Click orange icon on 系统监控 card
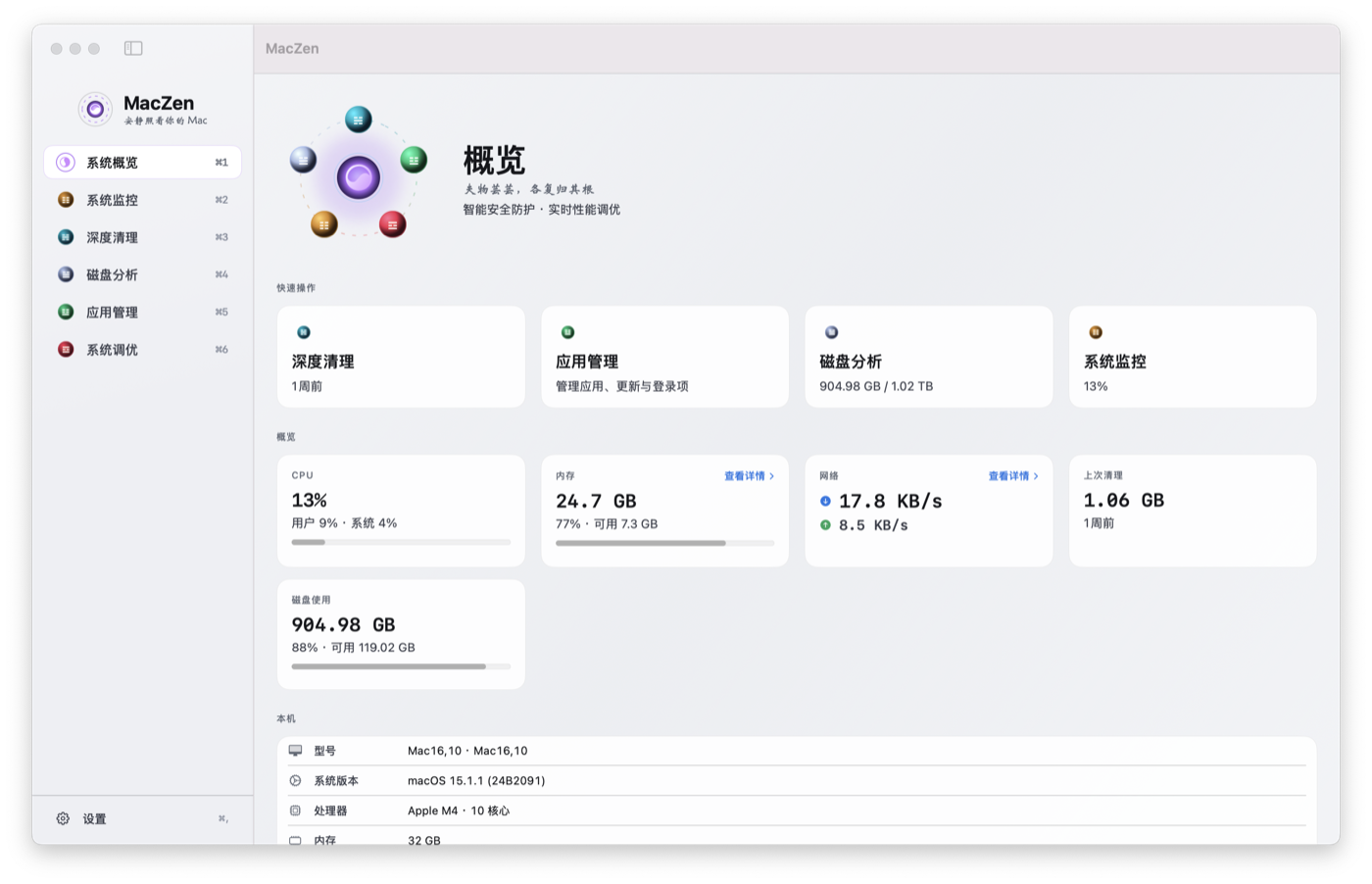The height and width of the screenshot is (884, 1372). pos(1096,332)
